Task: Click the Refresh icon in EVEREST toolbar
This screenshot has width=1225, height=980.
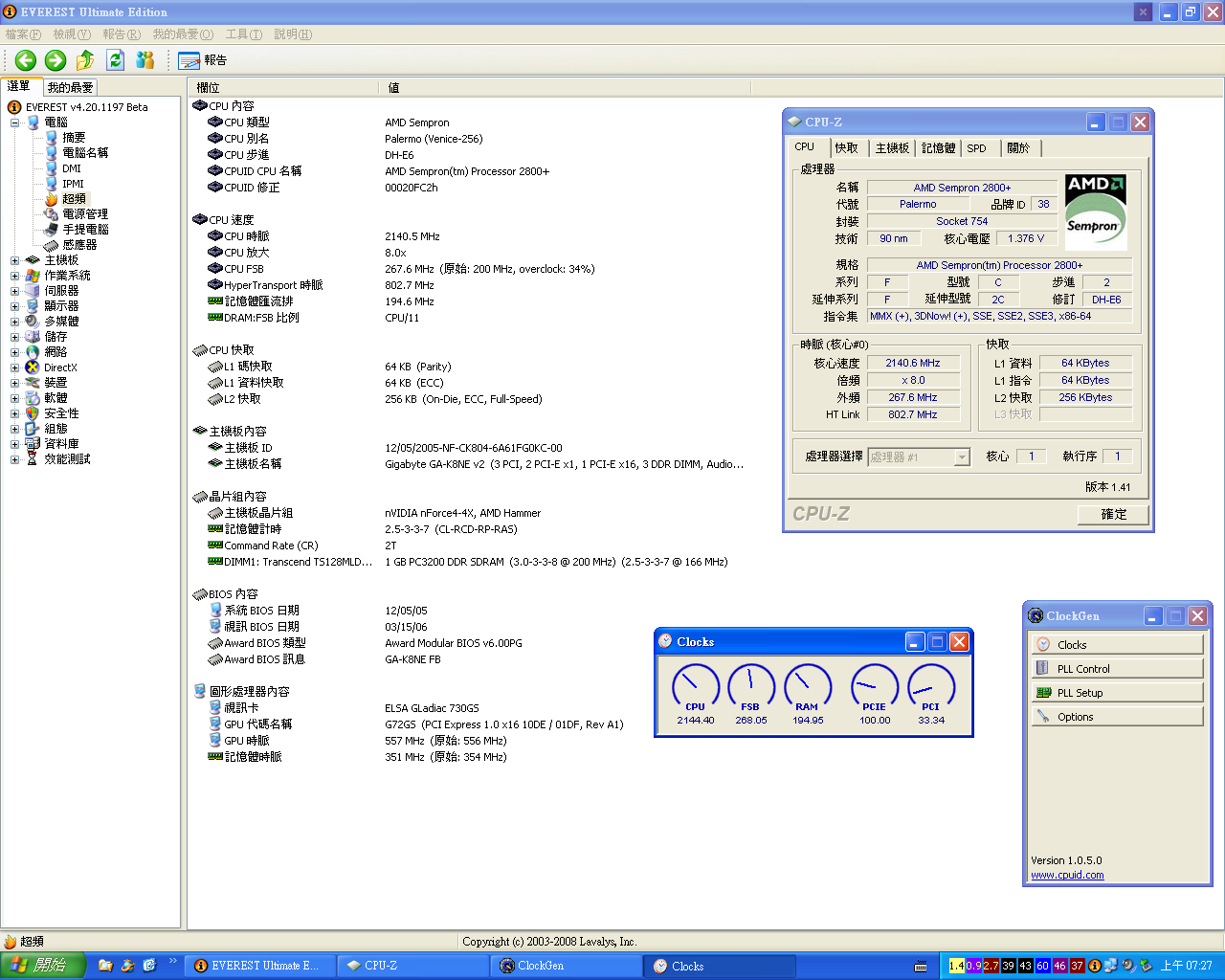Action: [115, 60]
